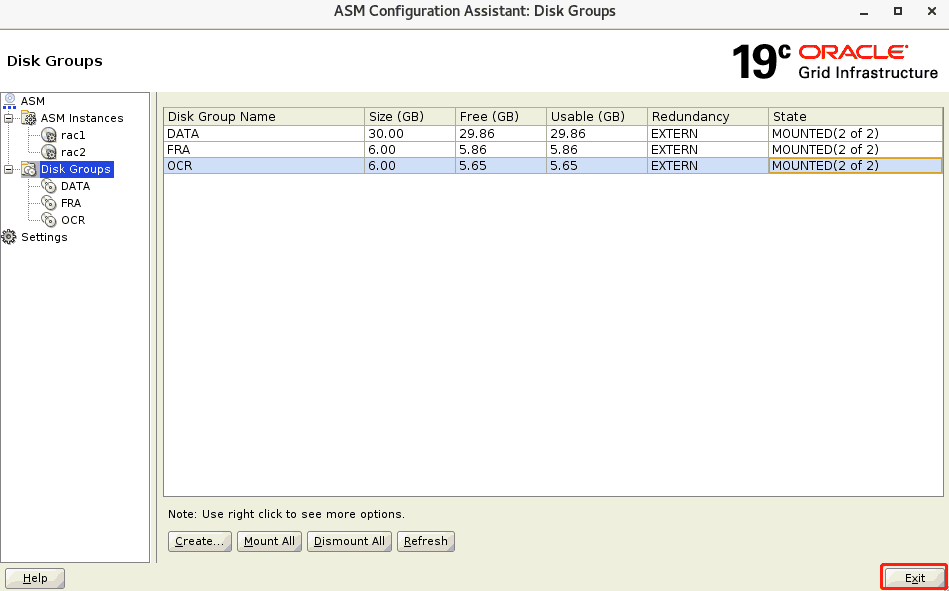Select DATA under Disk Groups tree

pos(76,186)
